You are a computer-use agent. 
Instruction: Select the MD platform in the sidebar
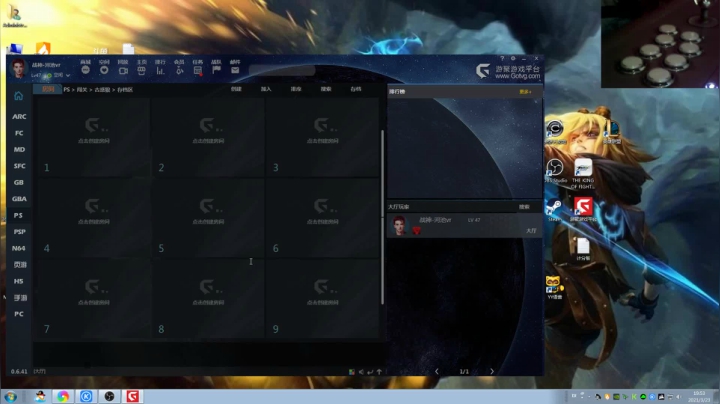click(19, 150)
